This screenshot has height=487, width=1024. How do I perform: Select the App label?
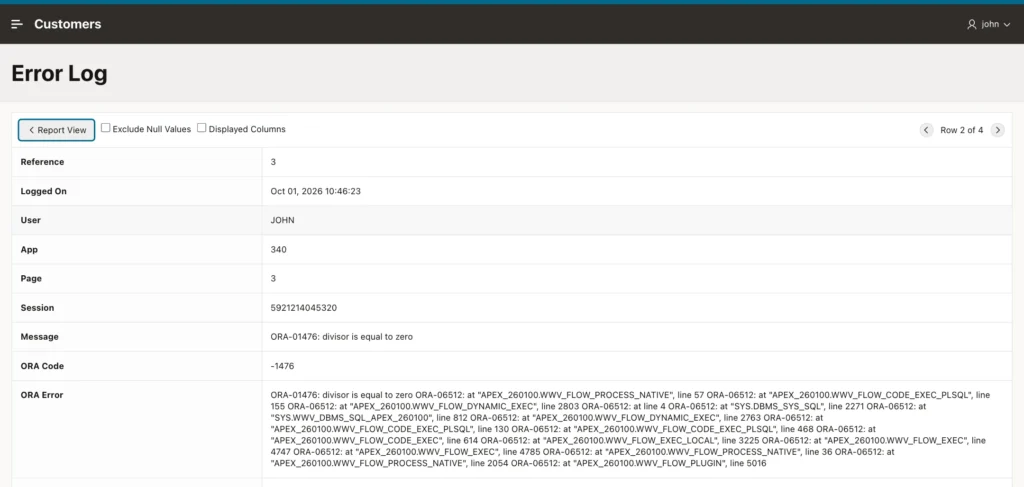pos(29,249)
